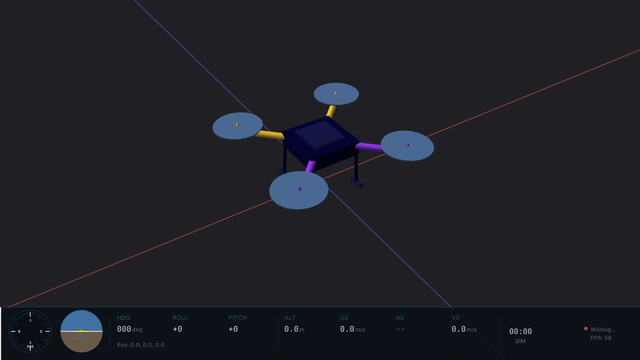Screen dimensions: 640x360
Task: Click the AS airspeed dashes value
Action: pyautogui.click(x=400, y=329)
